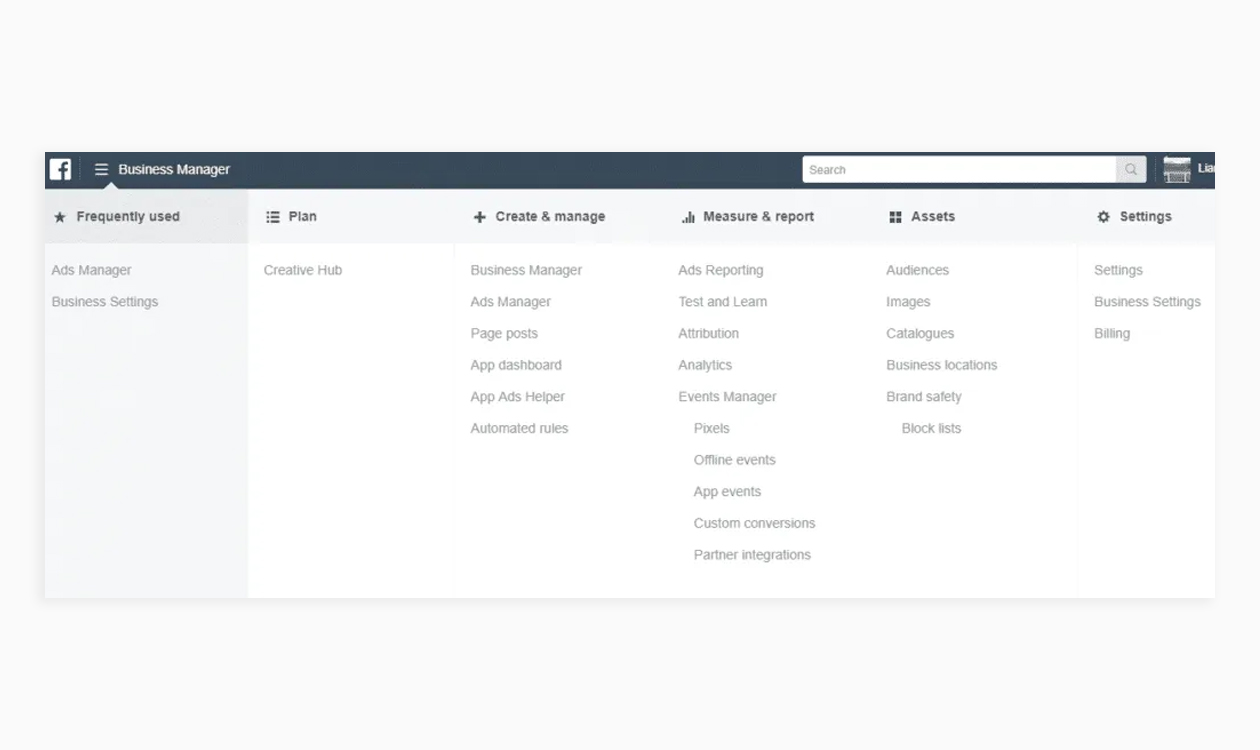Click the Frequently used star icon

pyautogui.click(x=60, y=217)
